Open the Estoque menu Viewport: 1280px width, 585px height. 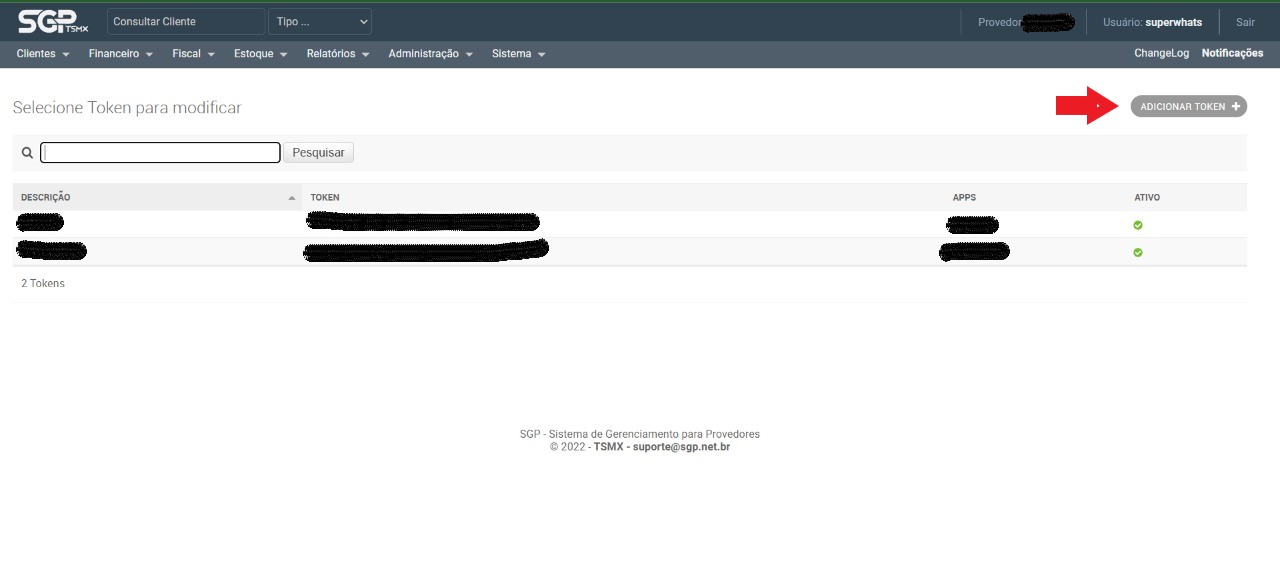pyautogui.click(x=260, y=54)
